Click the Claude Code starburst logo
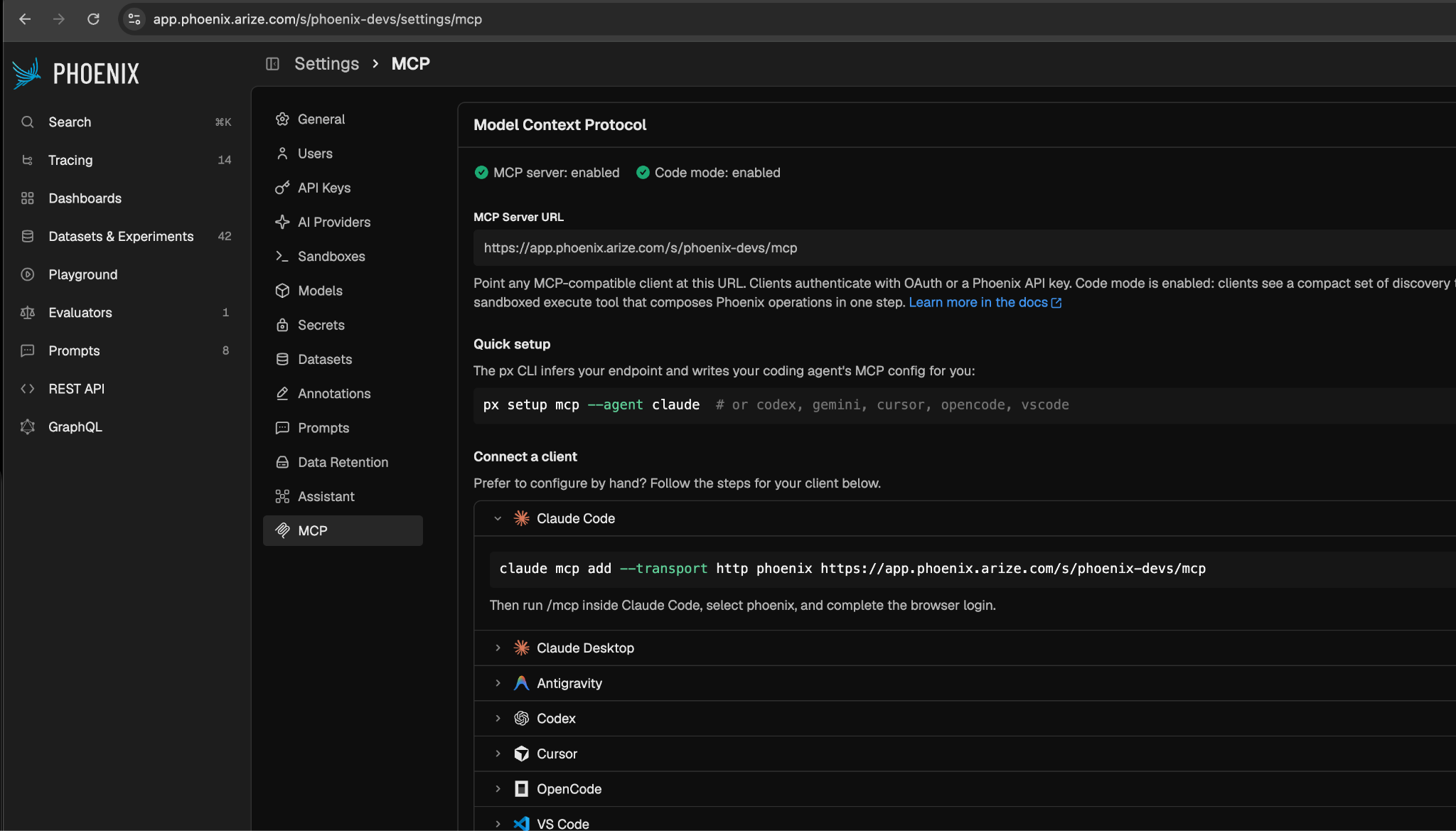Image resolution: width=1456 pixels, height=831 pixels. click(521, 518)
